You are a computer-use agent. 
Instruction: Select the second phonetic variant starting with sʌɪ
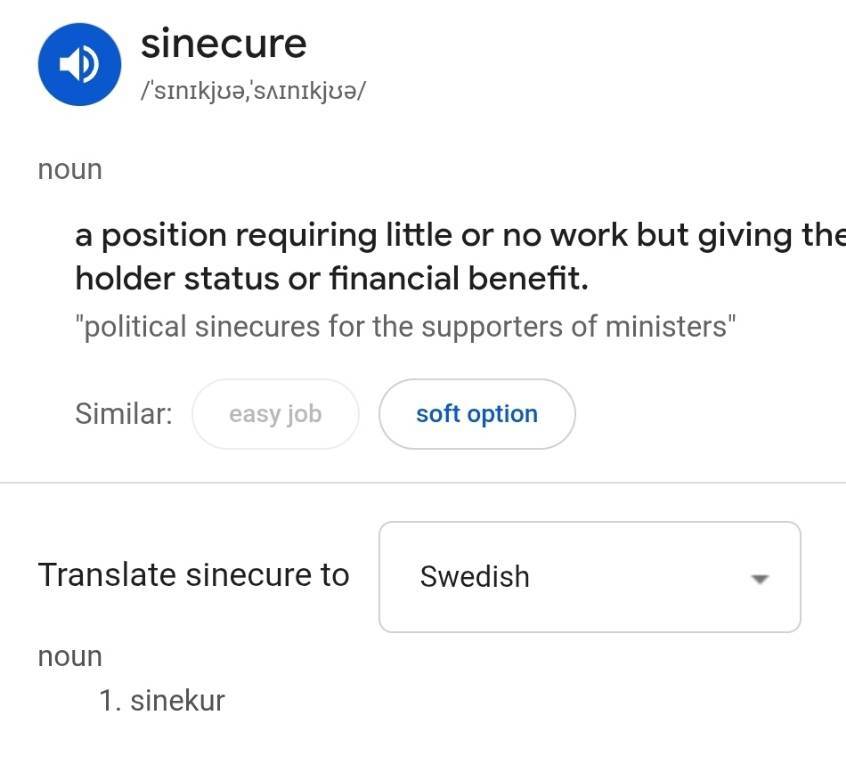[306, 91]
